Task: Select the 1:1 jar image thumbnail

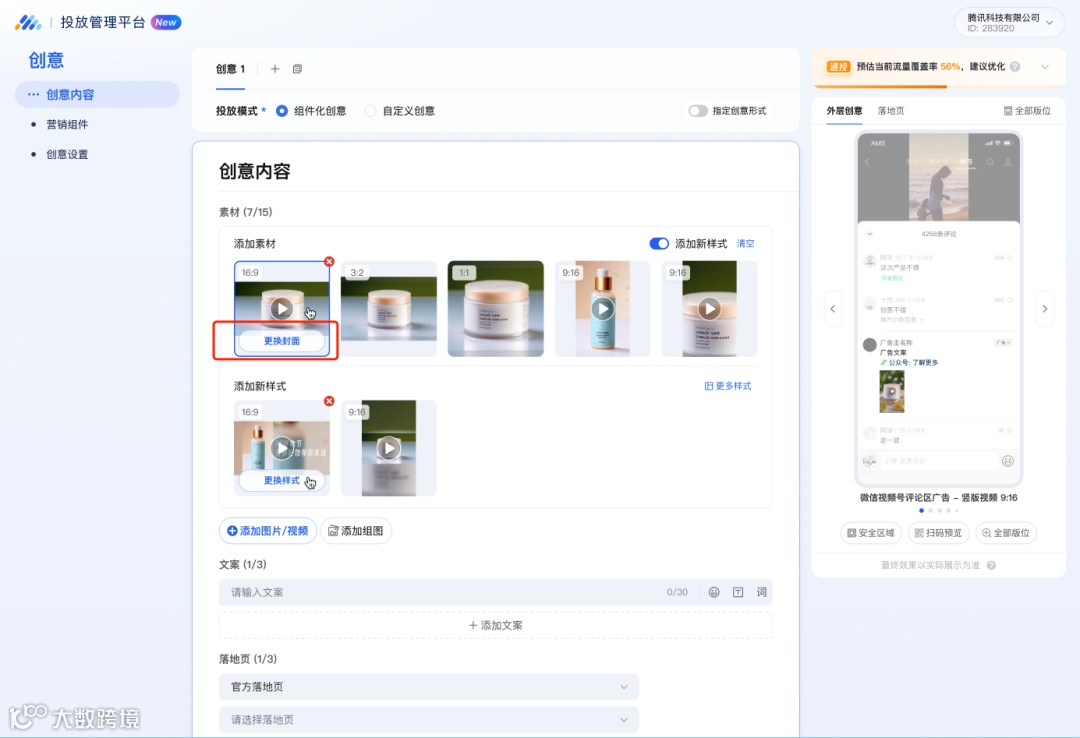Action: (496, 309)
